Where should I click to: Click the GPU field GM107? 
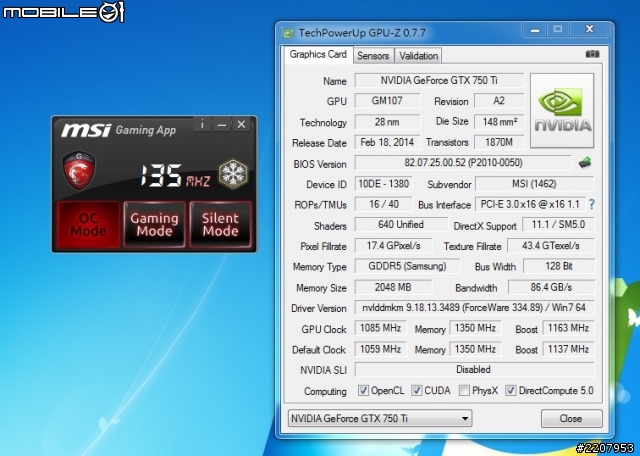pos(387,101)
